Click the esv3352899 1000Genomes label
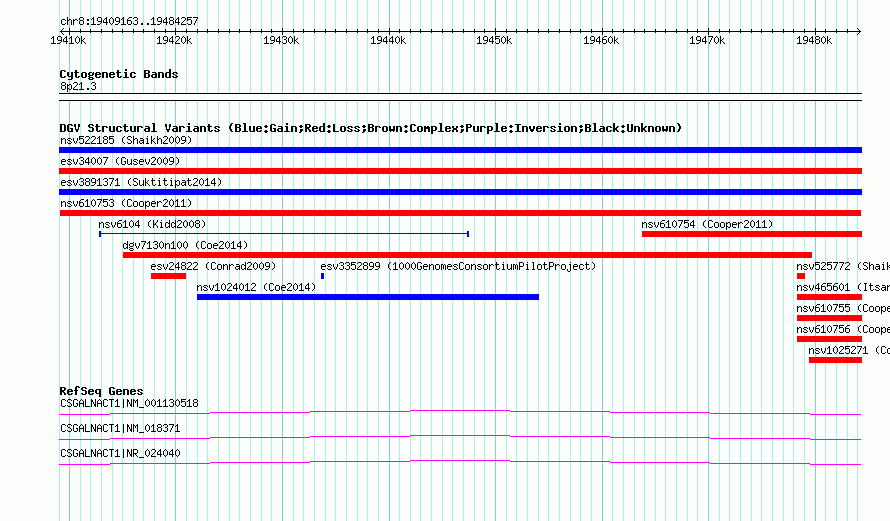 pyautogui.click(x=458, y=266)
